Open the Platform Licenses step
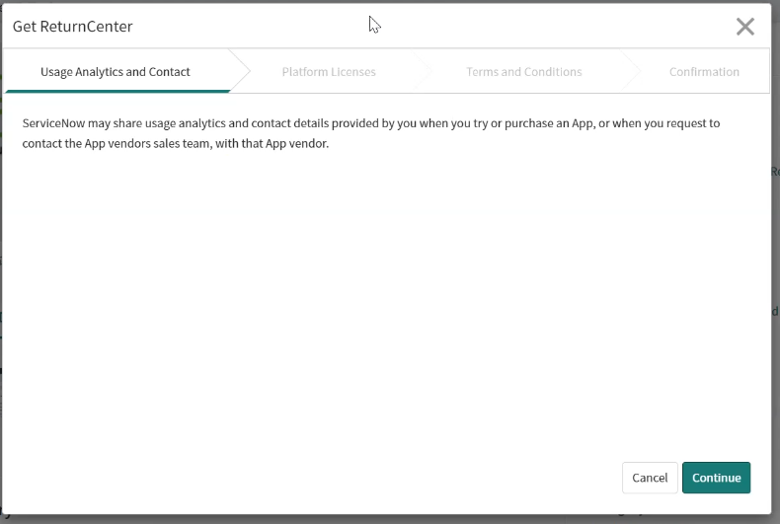The width and height of the screenshot is (780, 525). click(x=329, y=72)
